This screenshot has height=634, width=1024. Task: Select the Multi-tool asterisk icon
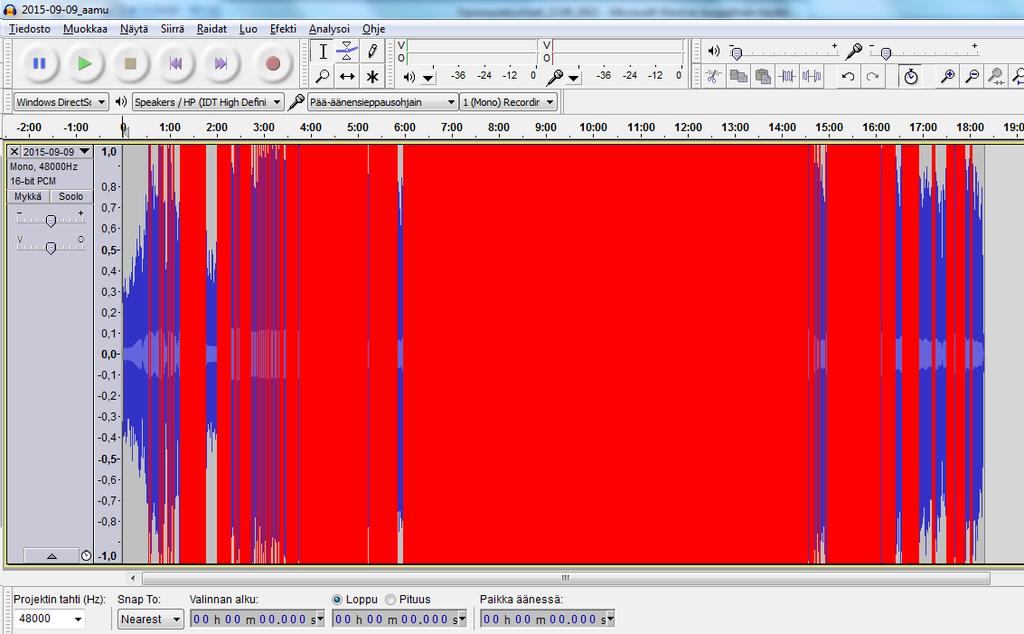372,76
